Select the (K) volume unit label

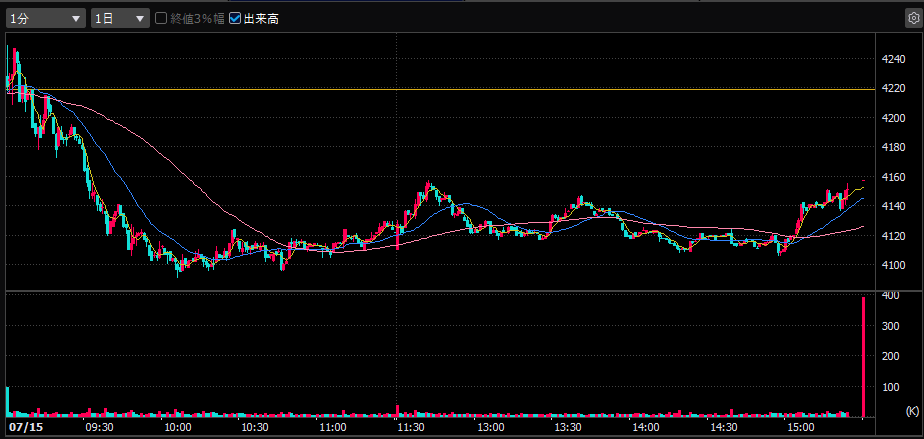912,410
